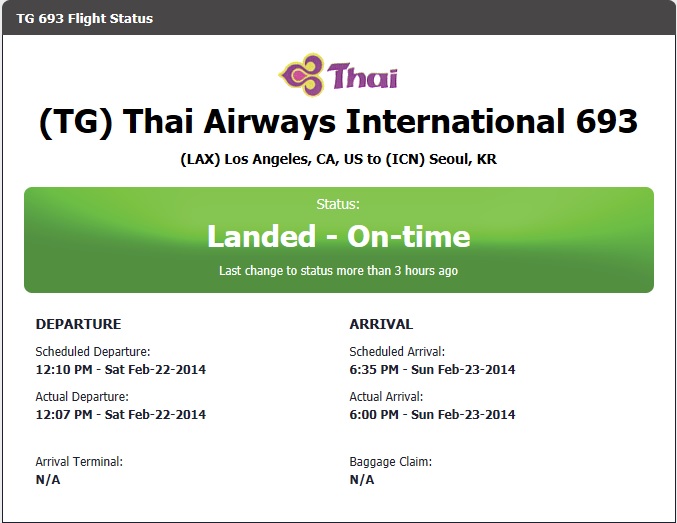Click the N/A value under Baggage Claim

click(x=362, y=479)
